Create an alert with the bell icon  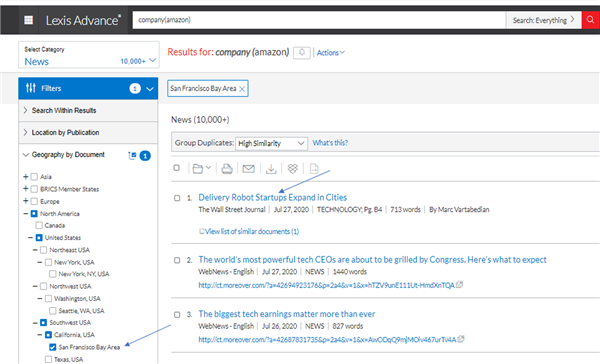point(302,52)
